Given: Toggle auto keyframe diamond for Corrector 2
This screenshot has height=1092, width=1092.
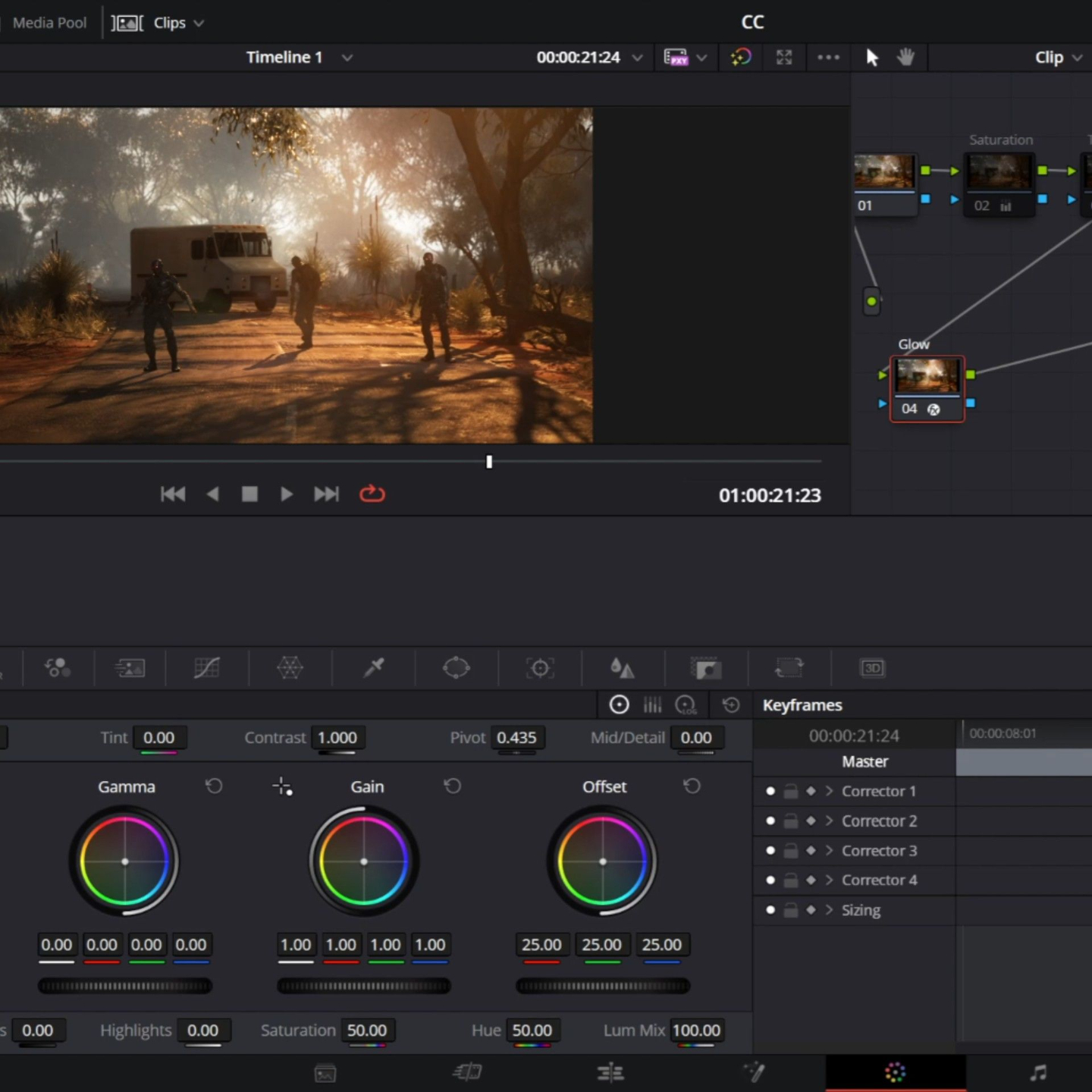Looking at the screenshot, I should coord(811,821).
